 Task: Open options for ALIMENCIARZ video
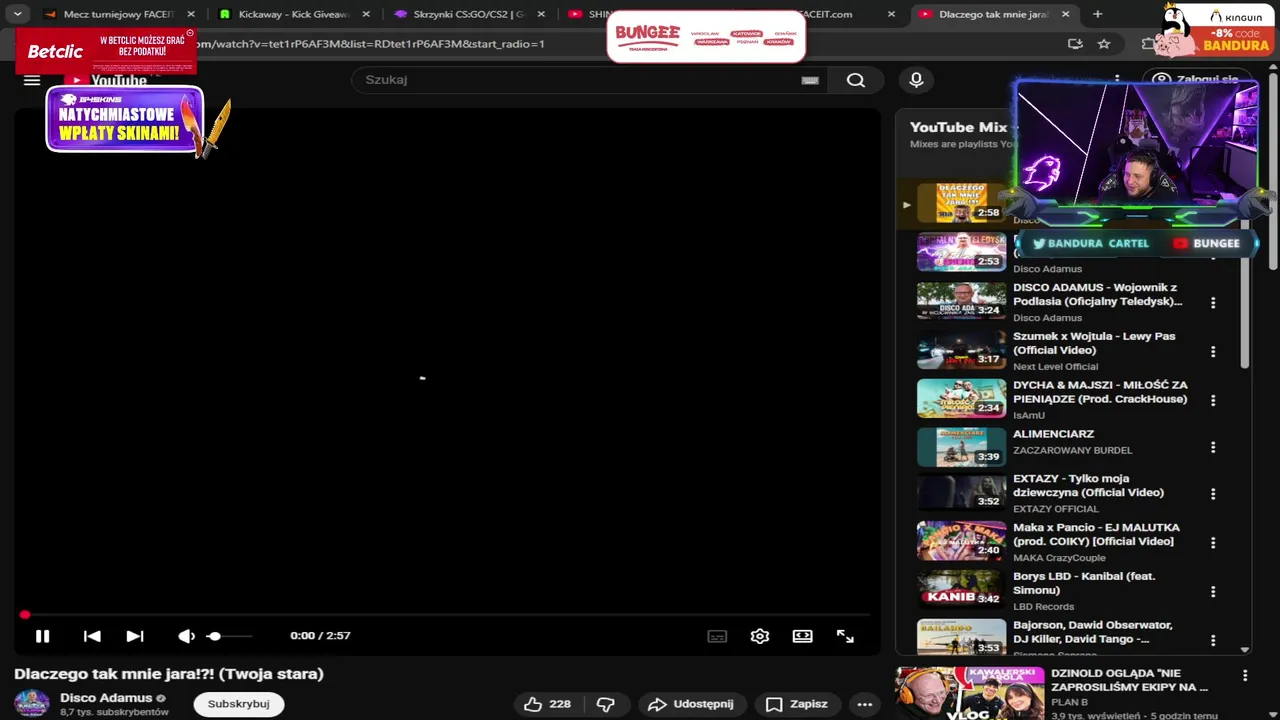click(x=1213, y=447)
